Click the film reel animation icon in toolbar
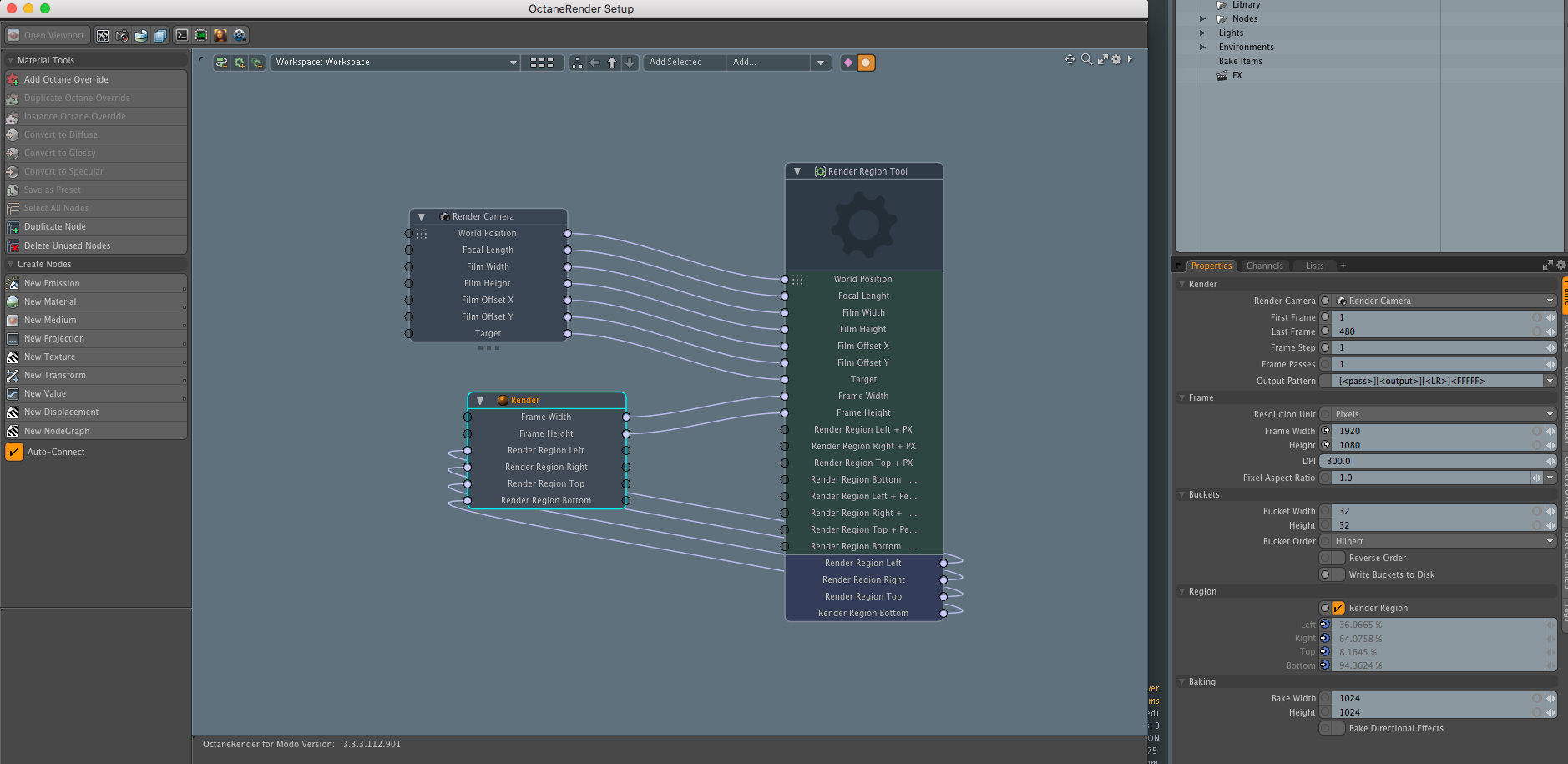1568x764 pixels. (240, 35)
